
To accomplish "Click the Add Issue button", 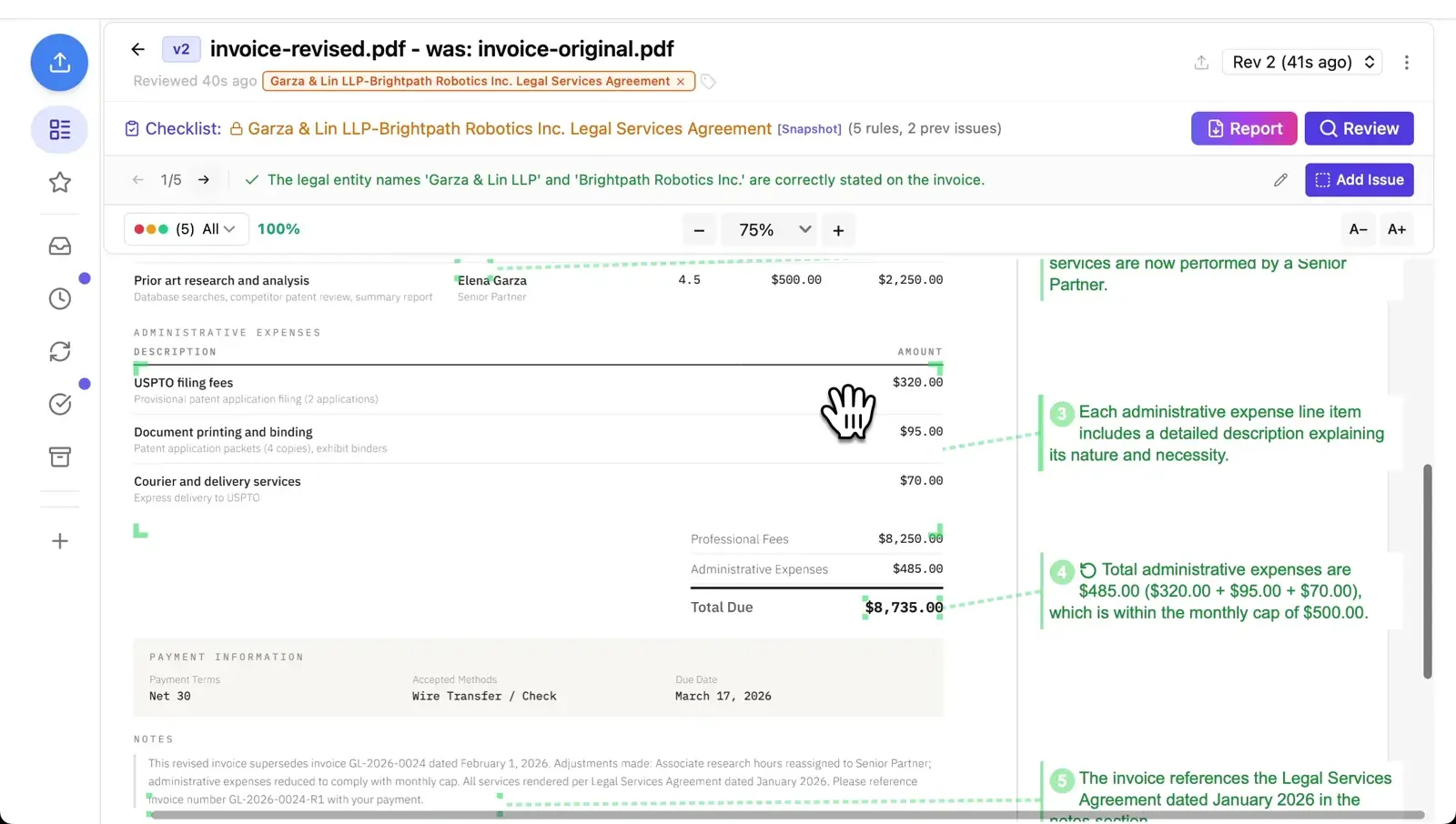I will pyautogui.click(x=1359, y=180).
